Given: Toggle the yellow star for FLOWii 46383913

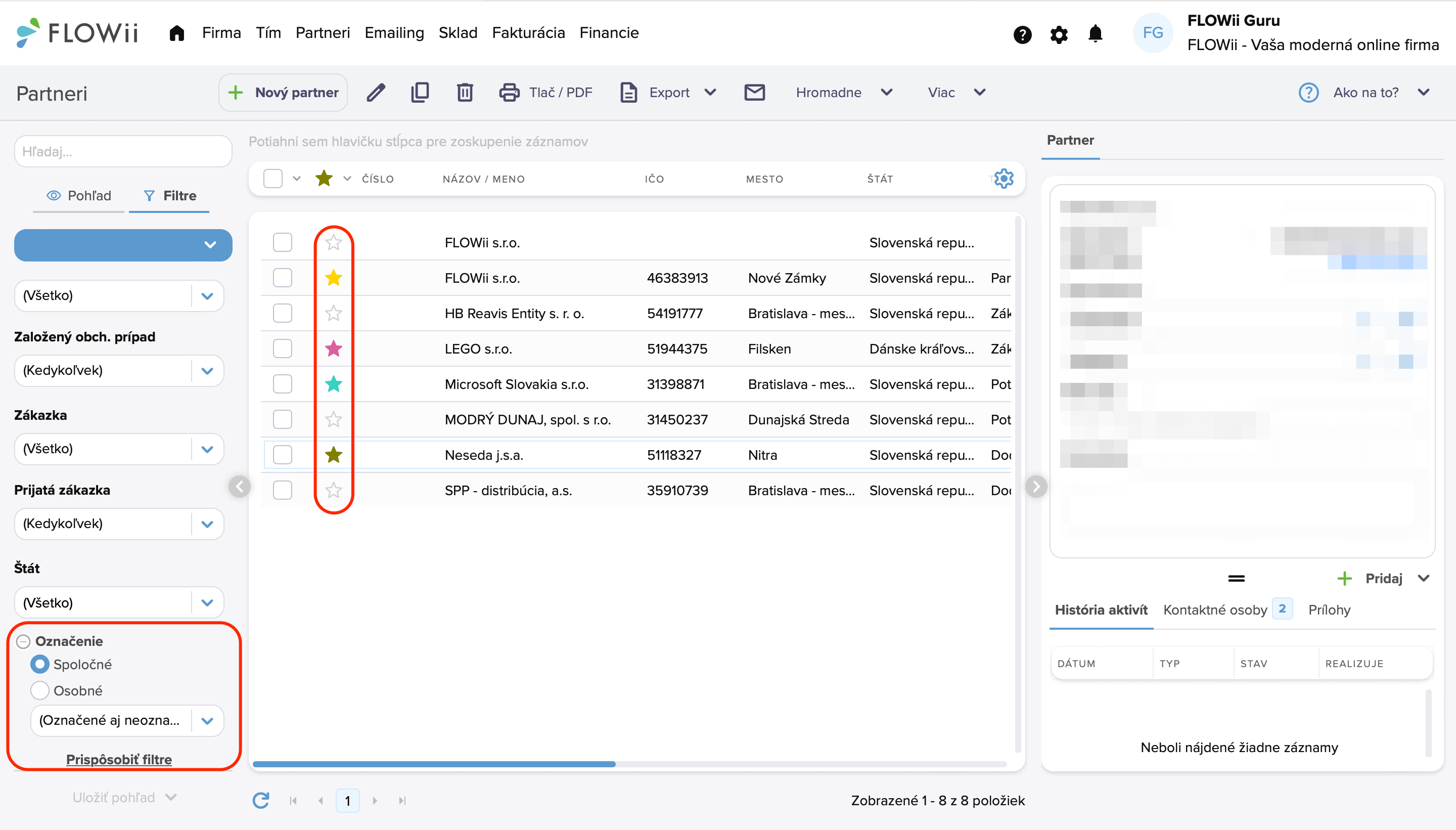Looking at the screenshot, I should coord(333,278).
